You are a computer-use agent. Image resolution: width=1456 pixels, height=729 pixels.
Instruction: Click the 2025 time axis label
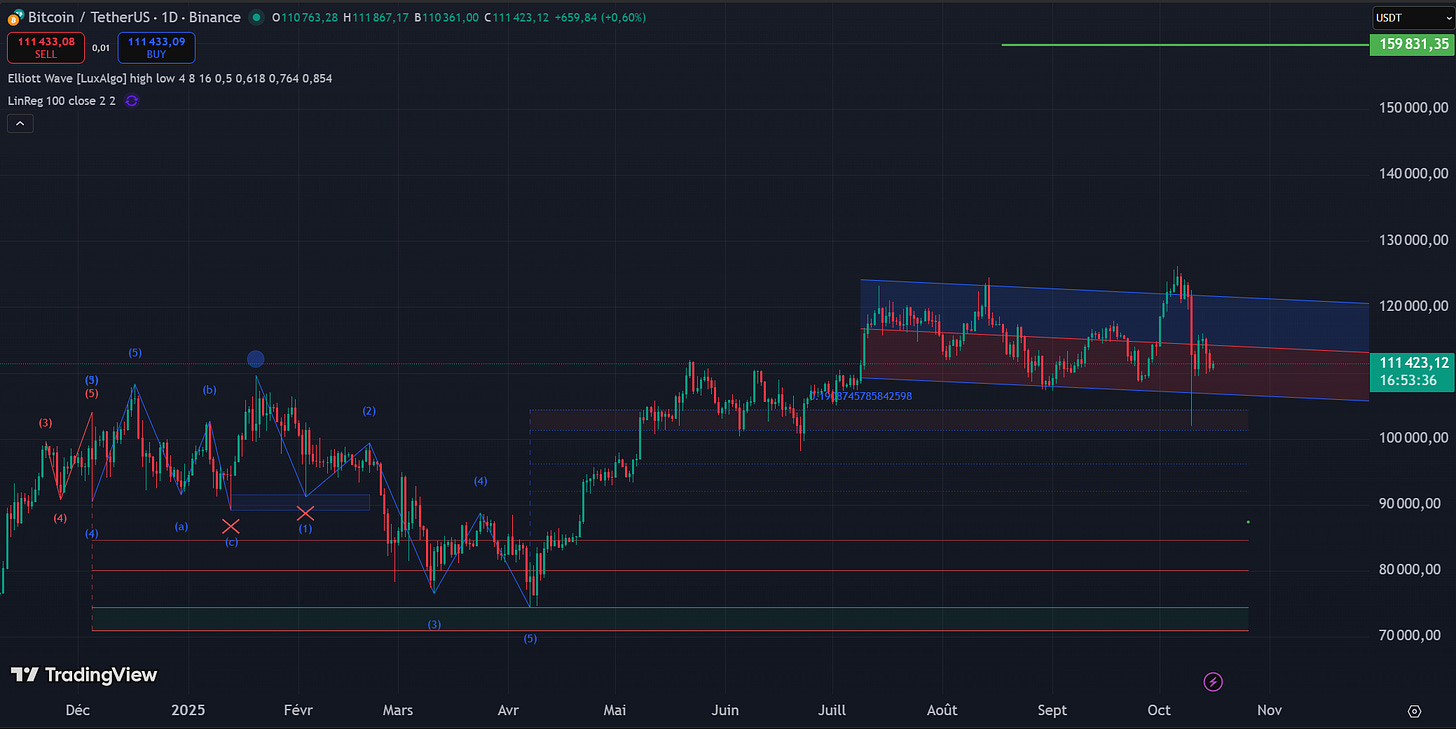(x=187, y=710)
